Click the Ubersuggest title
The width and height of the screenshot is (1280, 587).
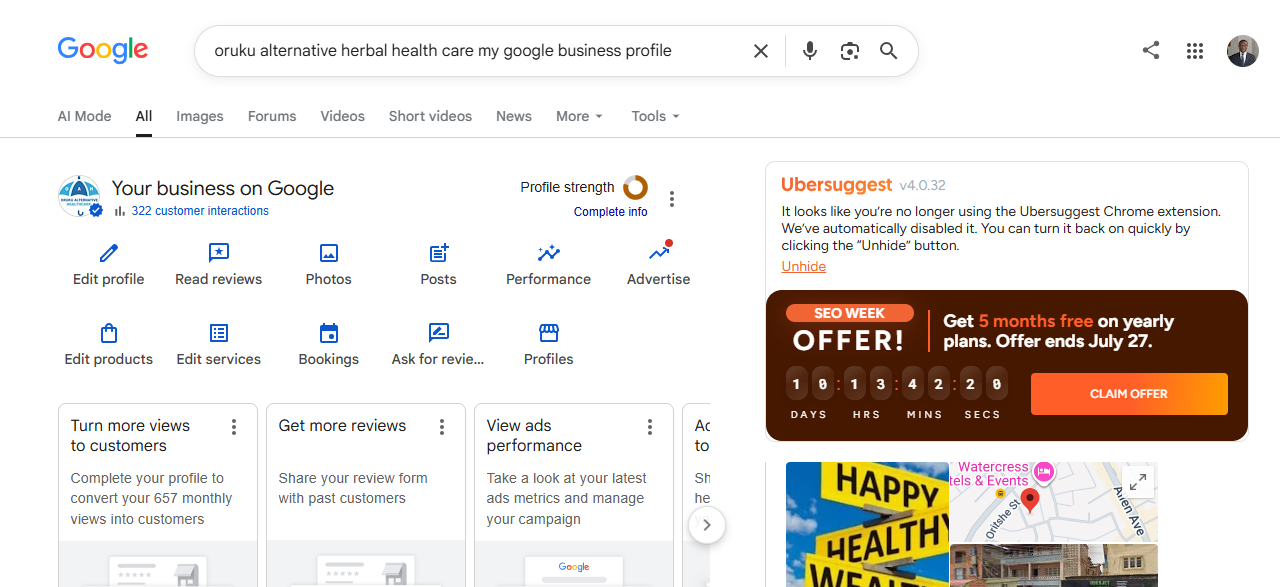[x=837, y=185]
